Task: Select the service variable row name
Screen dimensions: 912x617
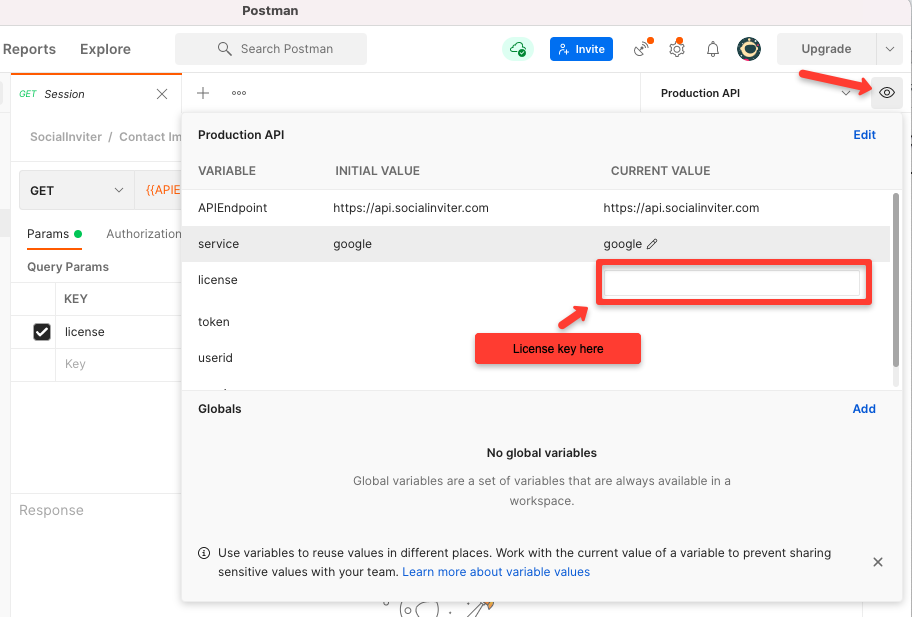Action: pos(218,244)
